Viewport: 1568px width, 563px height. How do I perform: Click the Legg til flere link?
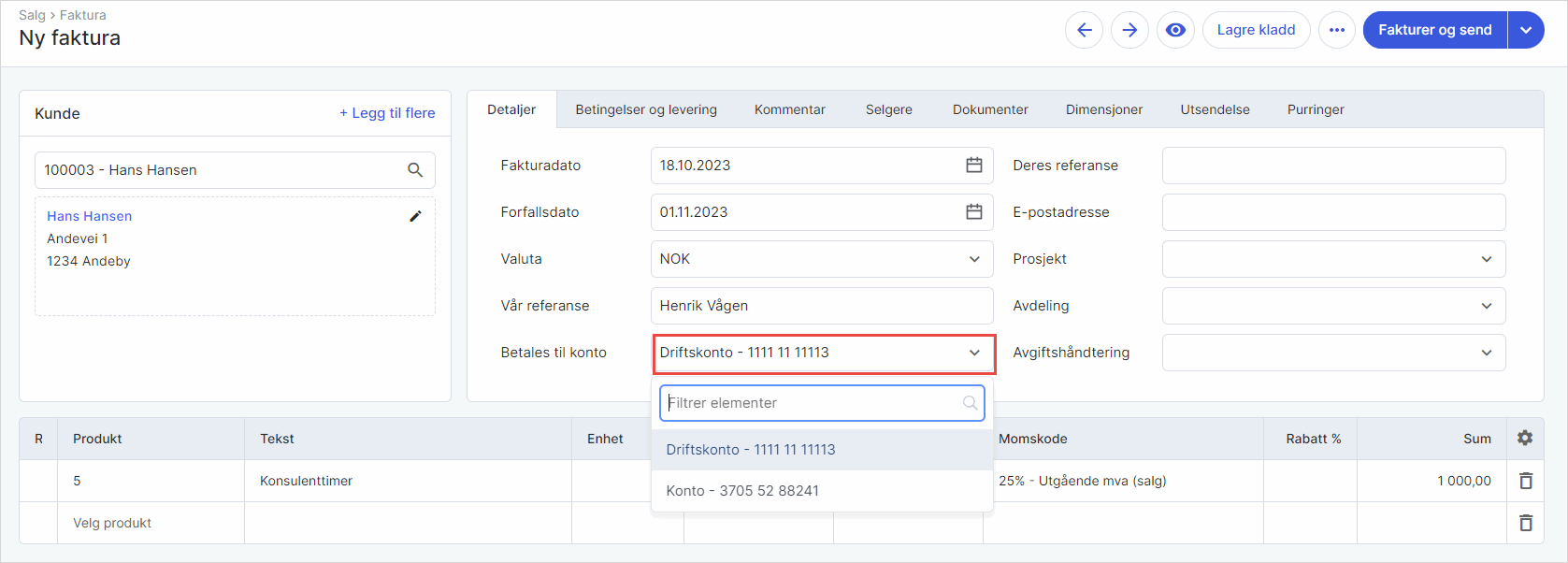(387, 113)
